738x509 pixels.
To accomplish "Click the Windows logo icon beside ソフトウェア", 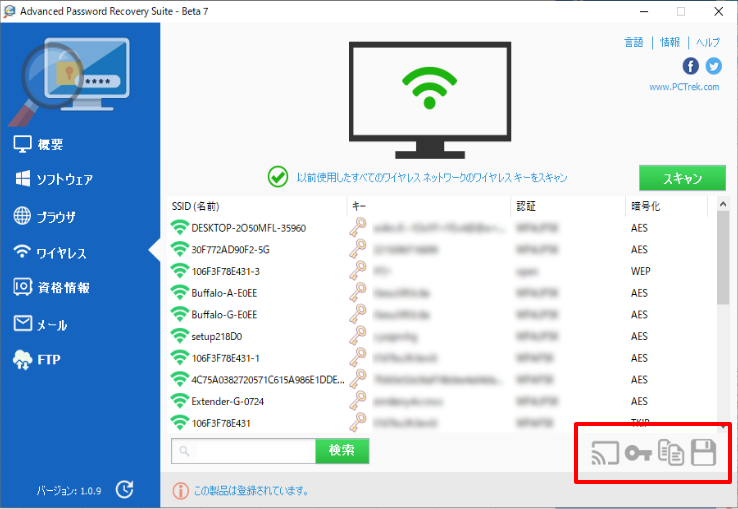I will [x=22, y=178].
